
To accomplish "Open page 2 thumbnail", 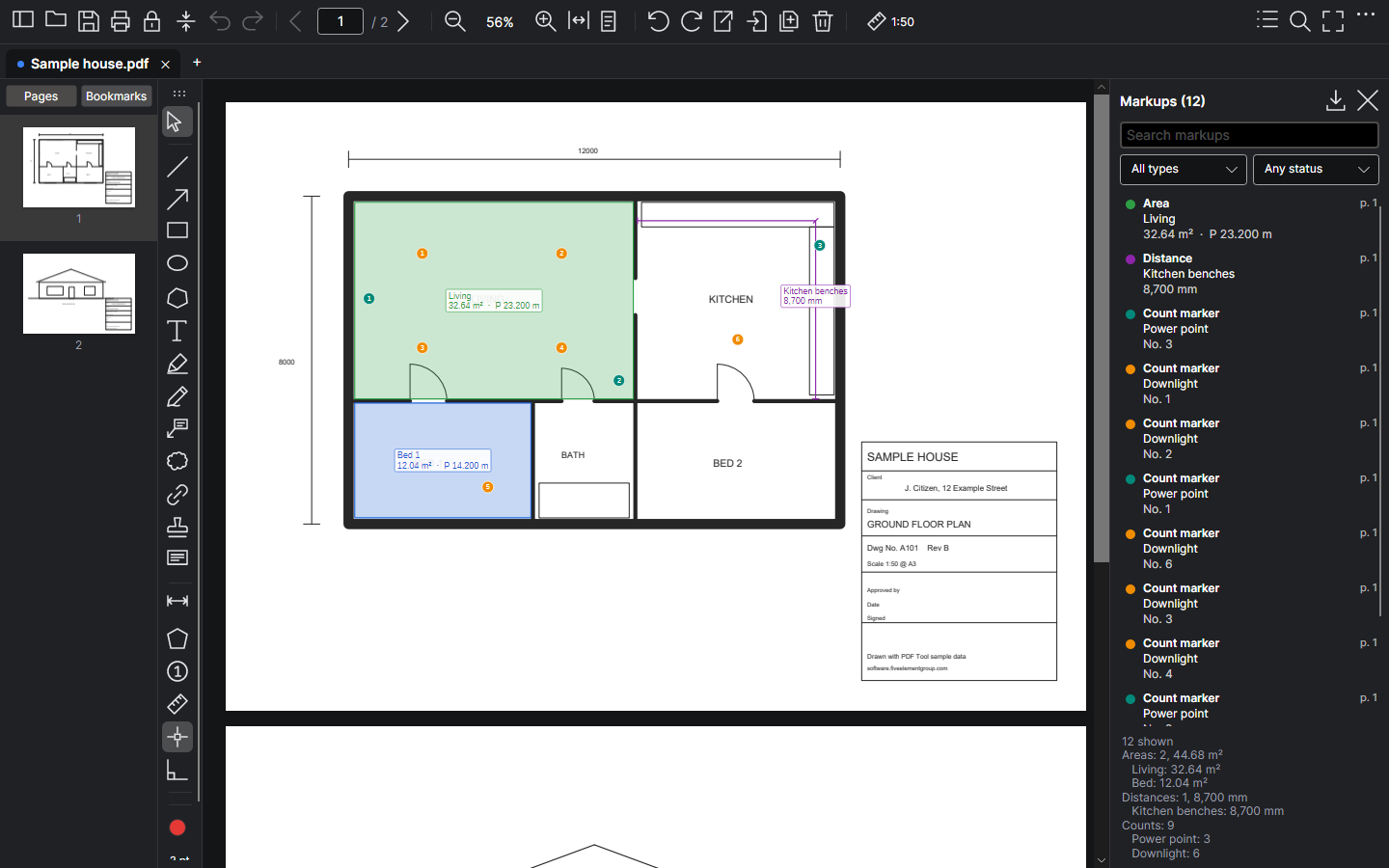I will click(79, 293).
